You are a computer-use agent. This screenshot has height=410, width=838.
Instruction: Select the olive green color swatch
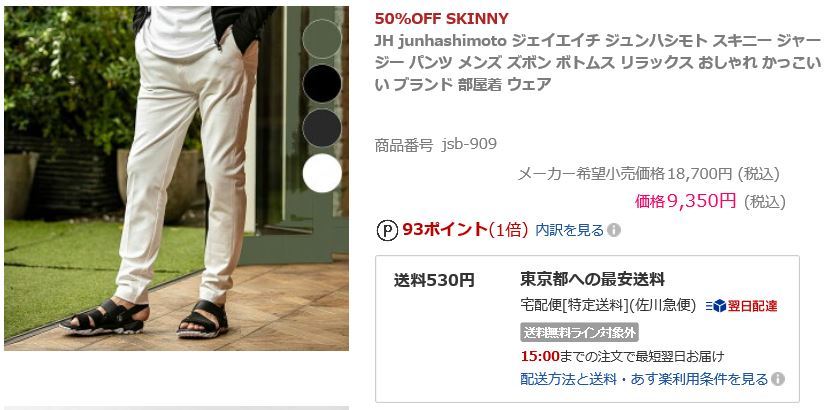(322, 38)
